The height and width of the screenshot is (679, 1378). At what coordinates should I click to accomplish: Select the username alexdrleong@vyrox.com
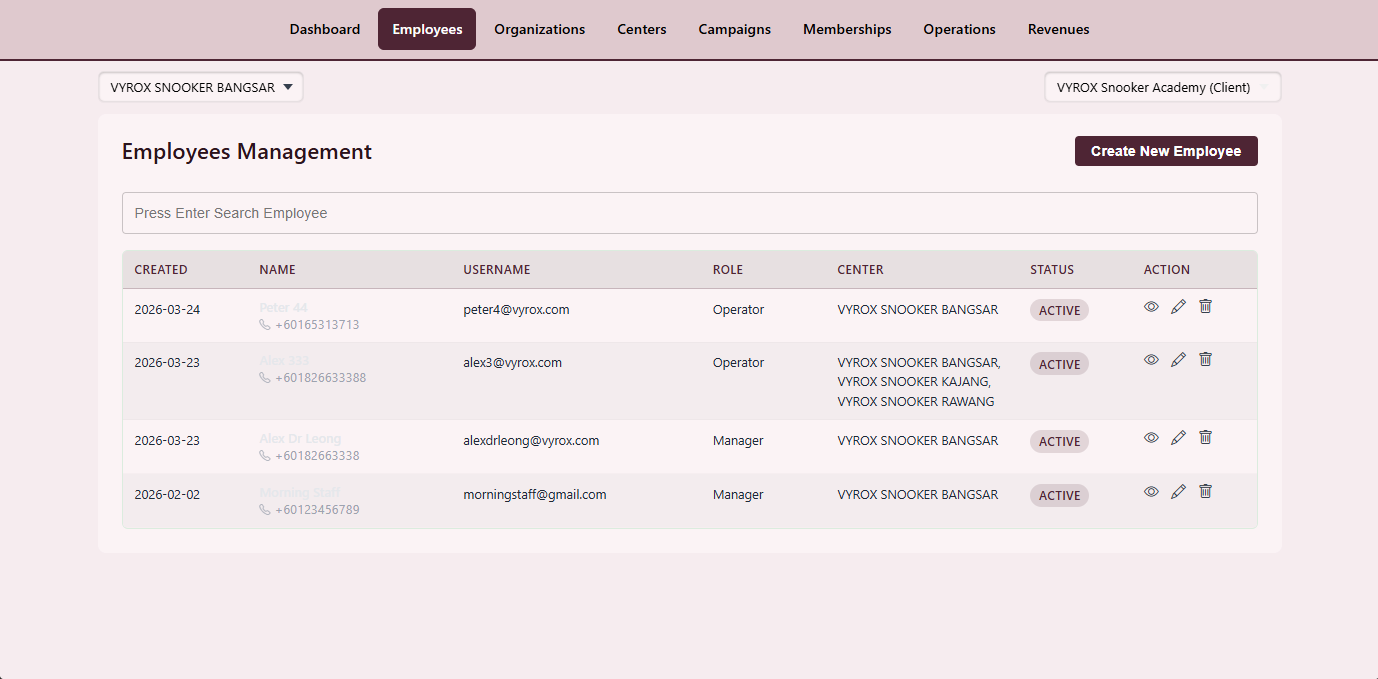tap(531, 441)
